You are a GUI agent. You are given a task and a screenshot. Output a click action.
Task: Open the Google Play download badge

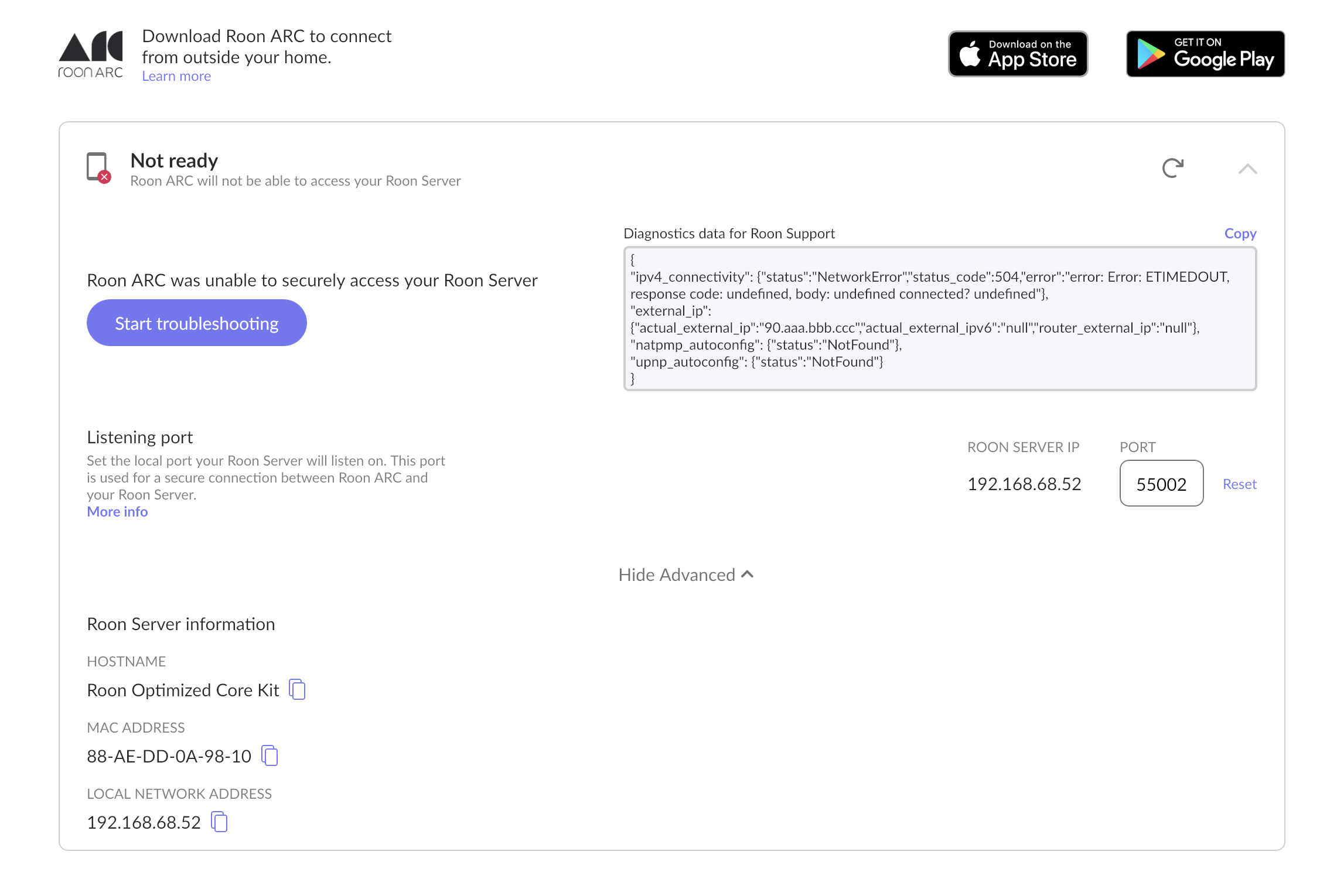click(x=1205, y=54)
